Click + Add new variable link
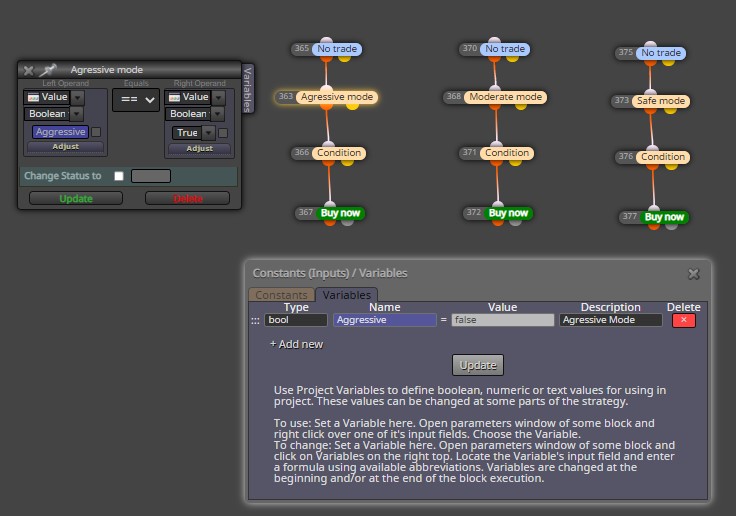736x516 pixels. click(x=297, y=345)
